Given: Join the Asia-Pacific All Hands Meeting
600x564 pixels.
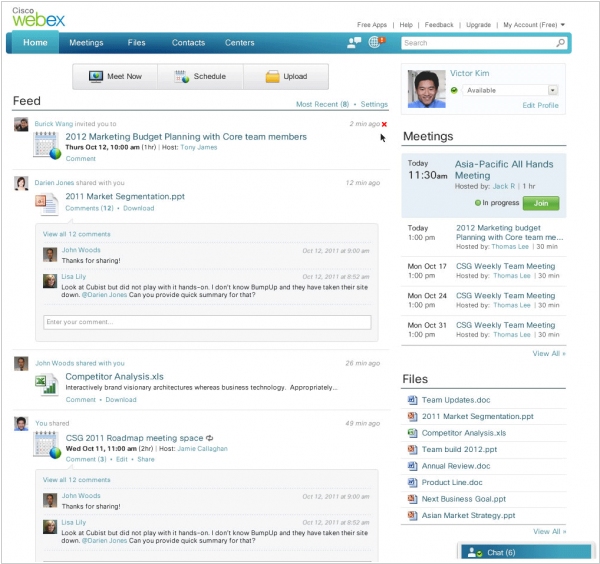Looking at the screenshot, I should (x=541, y=203).
